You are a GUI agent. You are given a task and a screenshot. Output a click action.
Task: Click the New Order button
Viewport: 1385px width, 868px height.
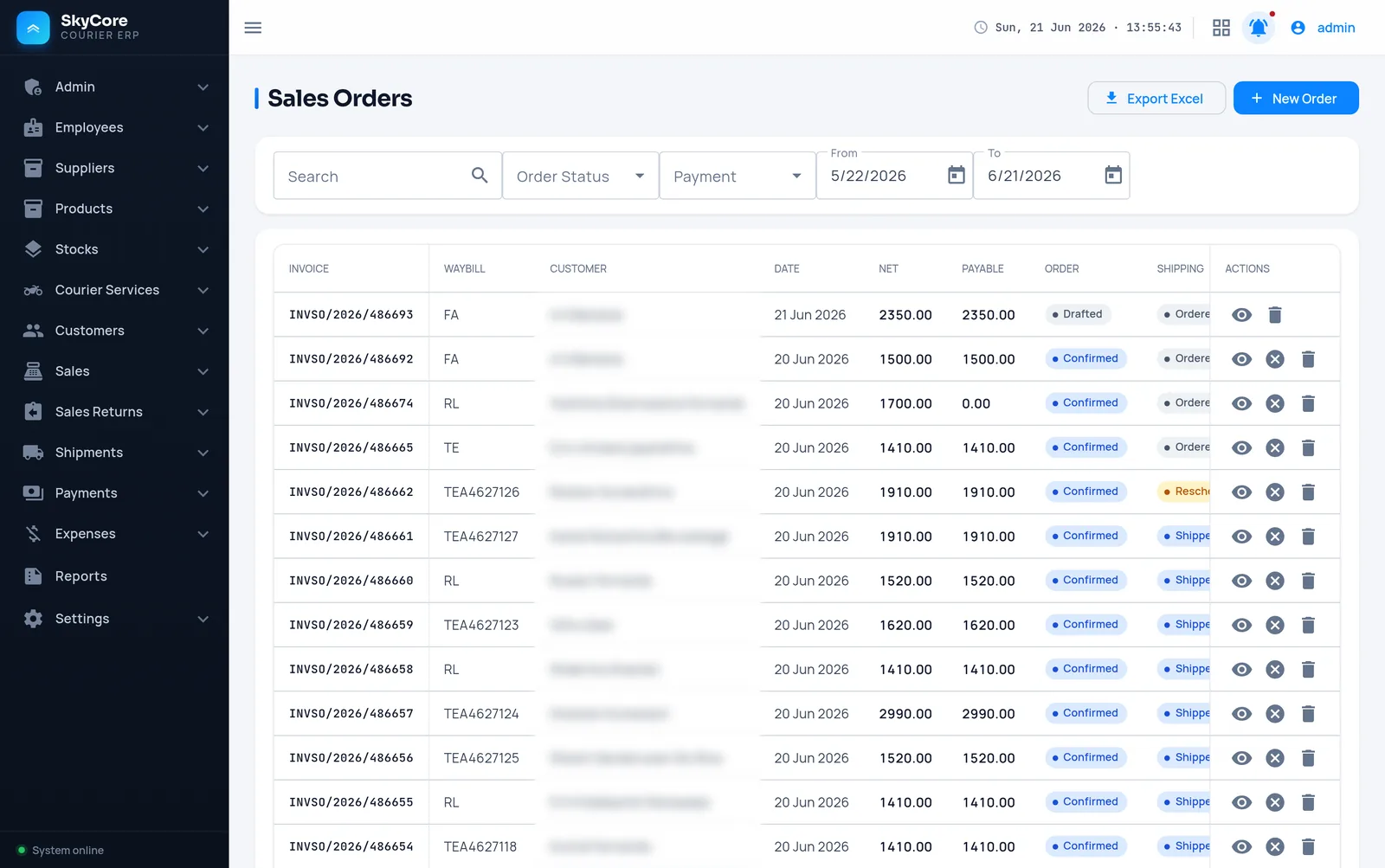[x=1296, y=98]
